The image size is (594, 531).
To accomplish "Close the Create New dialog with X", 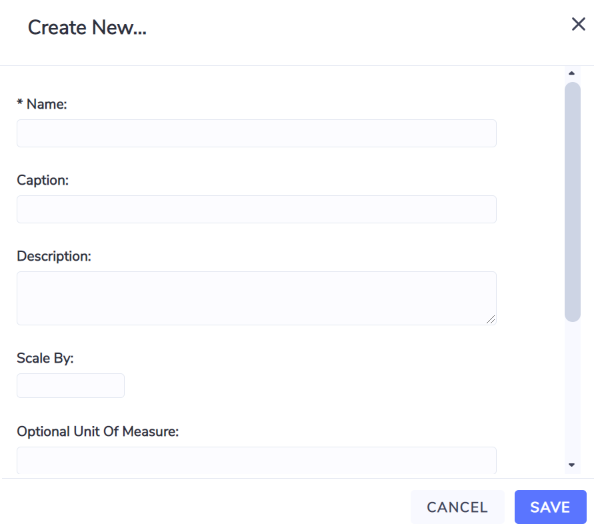I will (578, 24).
